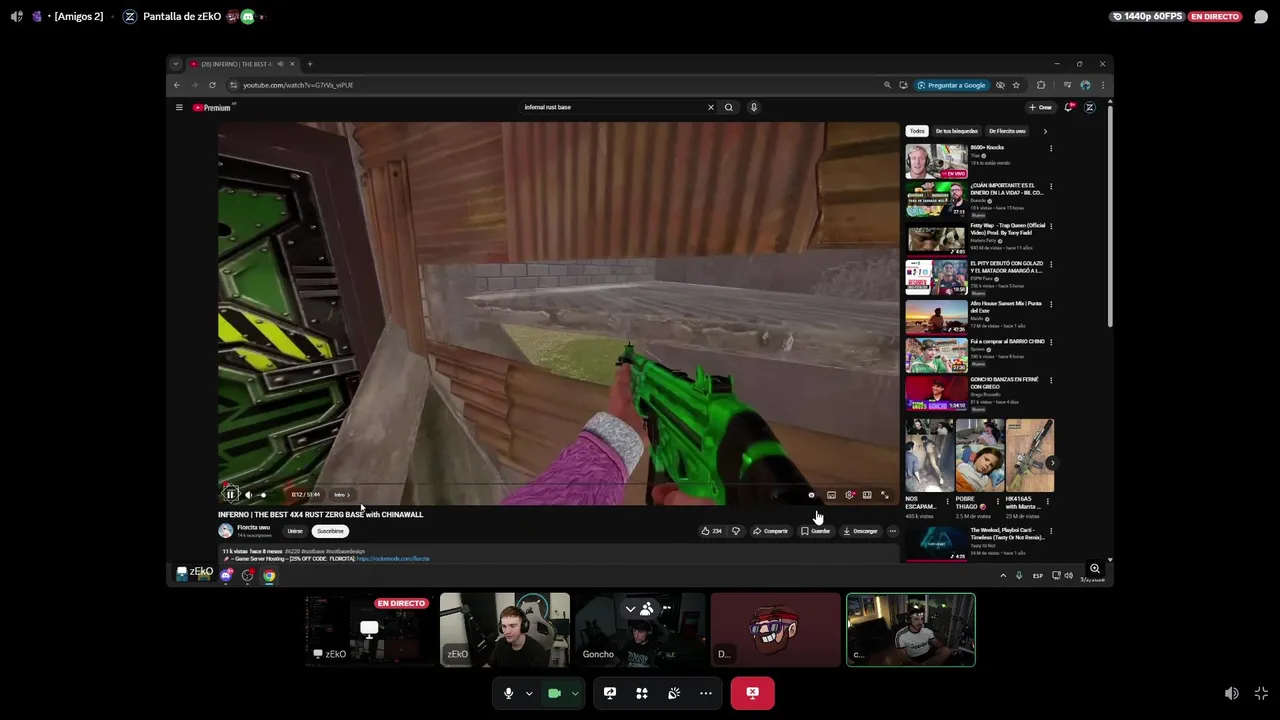Go to YouTube Premium home logo
The height and width of the screenshot is (720, 1280).
pos(212,107)
